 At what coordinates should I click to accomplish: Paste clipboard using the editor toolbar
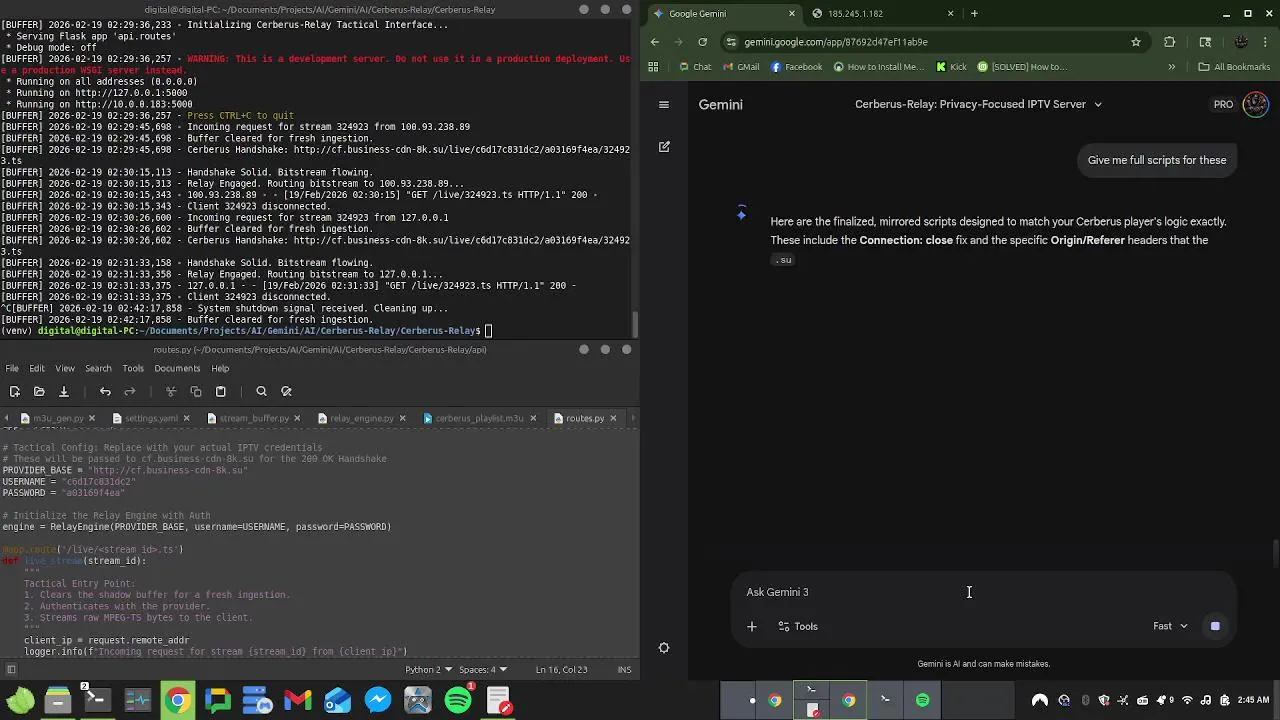pyautogui.click(x=220, y=391)
